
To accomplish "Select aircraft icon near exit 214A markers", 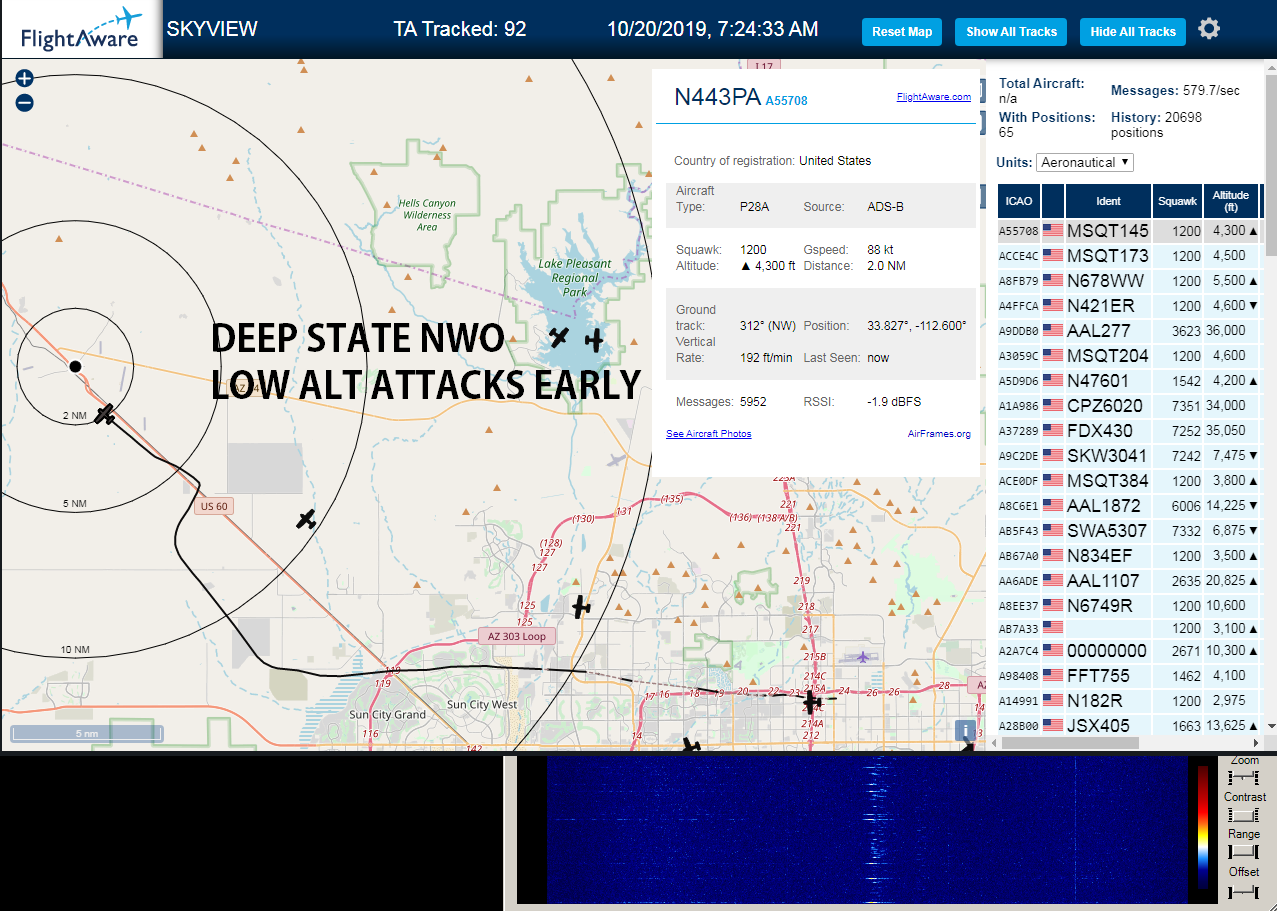I will 812,701.
